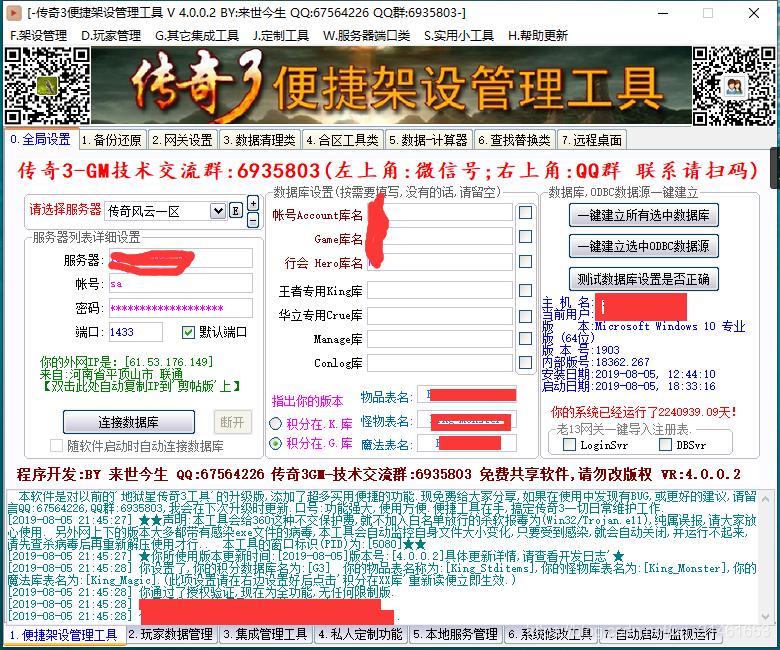This screenshot has height=650, width=780.
Task: Select the 积分在.G.库 radio button
Action: pyautogui.click(x=275, y=443)
